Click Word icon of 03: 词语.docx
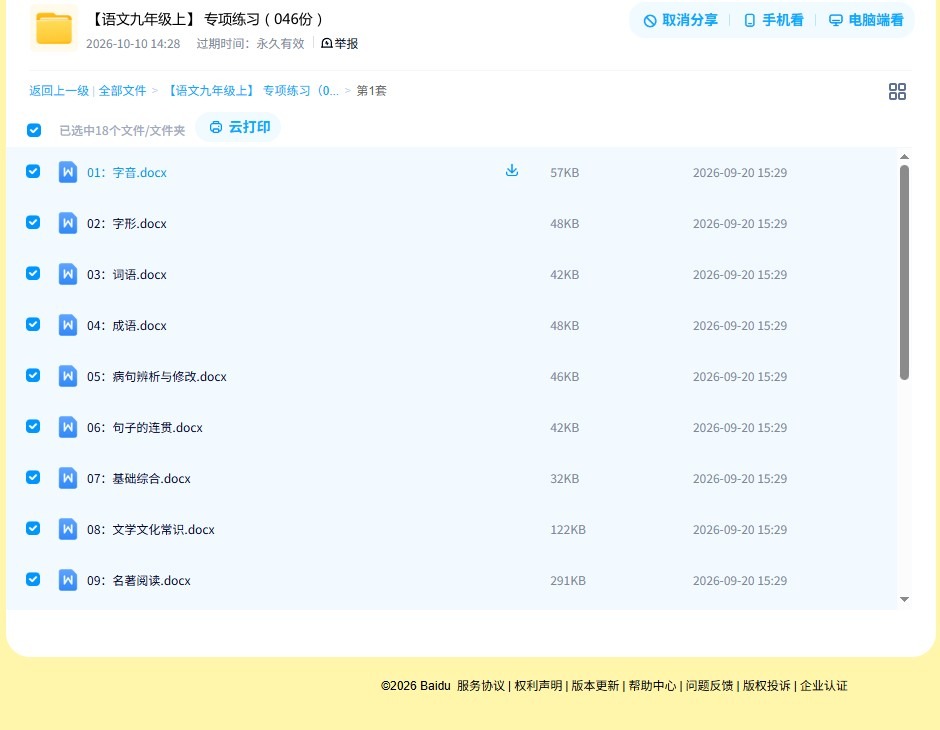940x730 pixels. 68,274
